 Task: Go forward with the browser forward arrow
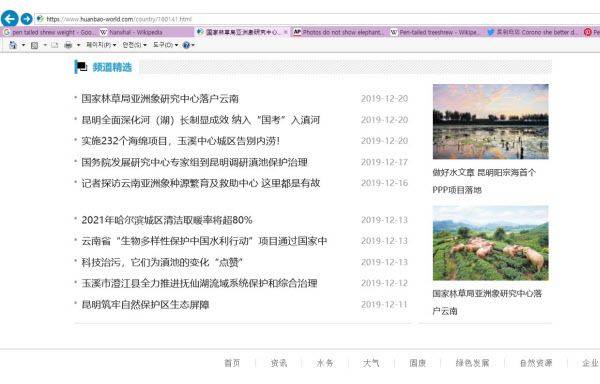point(26,18)
